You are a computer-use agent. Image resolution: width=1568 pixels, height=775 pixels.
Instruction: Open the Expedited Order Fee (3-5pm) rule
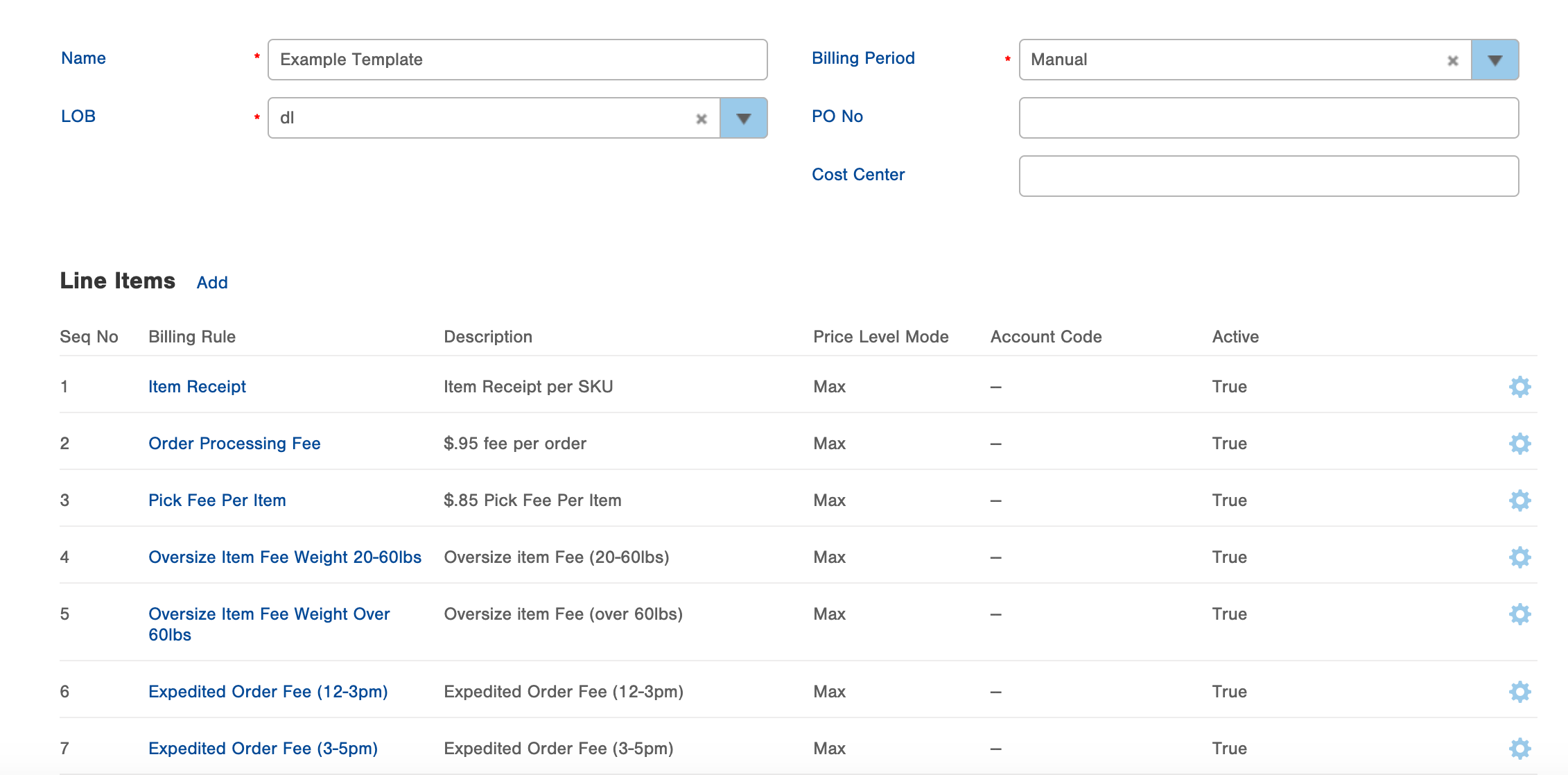(263, 748)
